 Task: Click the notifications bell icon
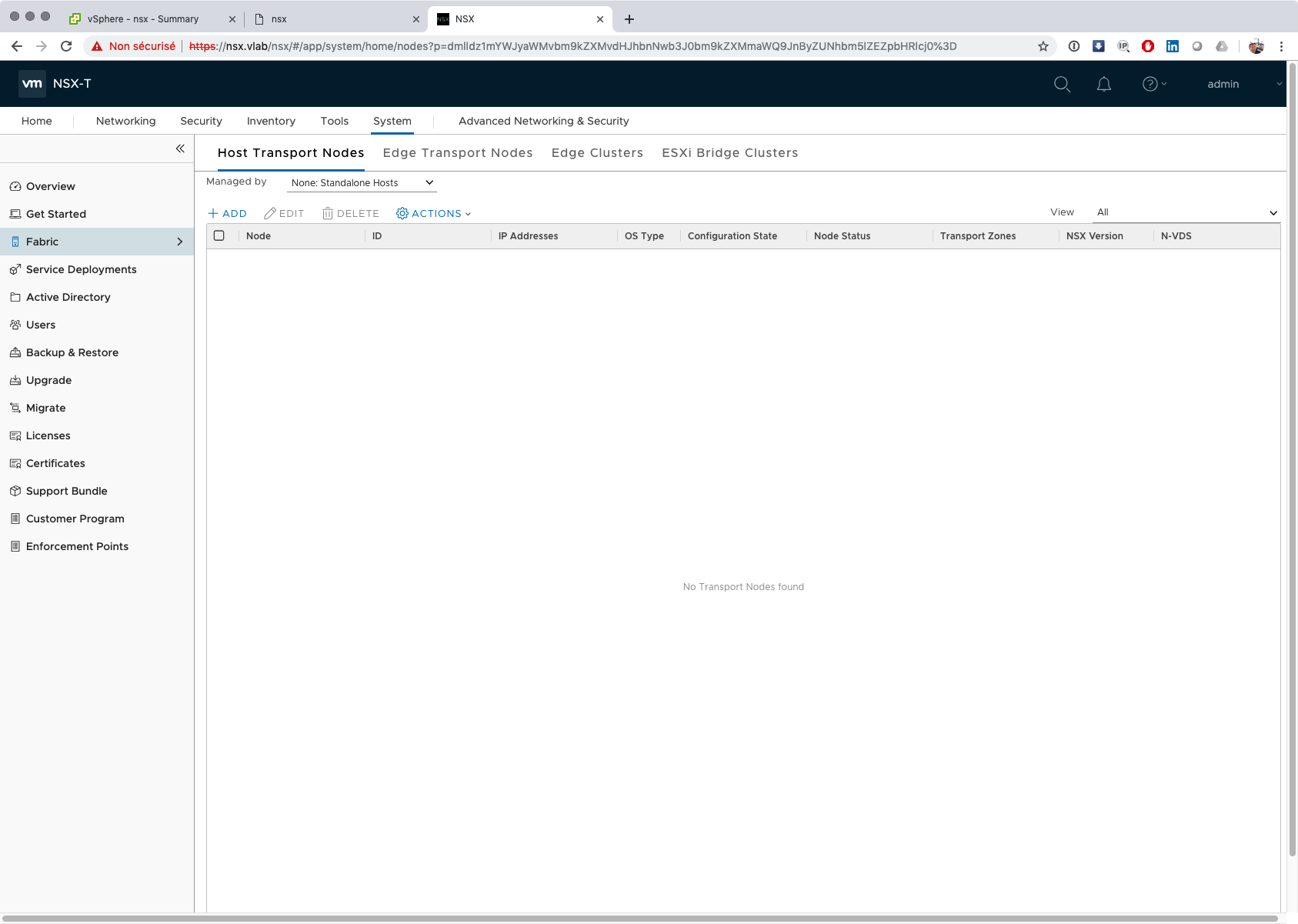(1103, 84)
